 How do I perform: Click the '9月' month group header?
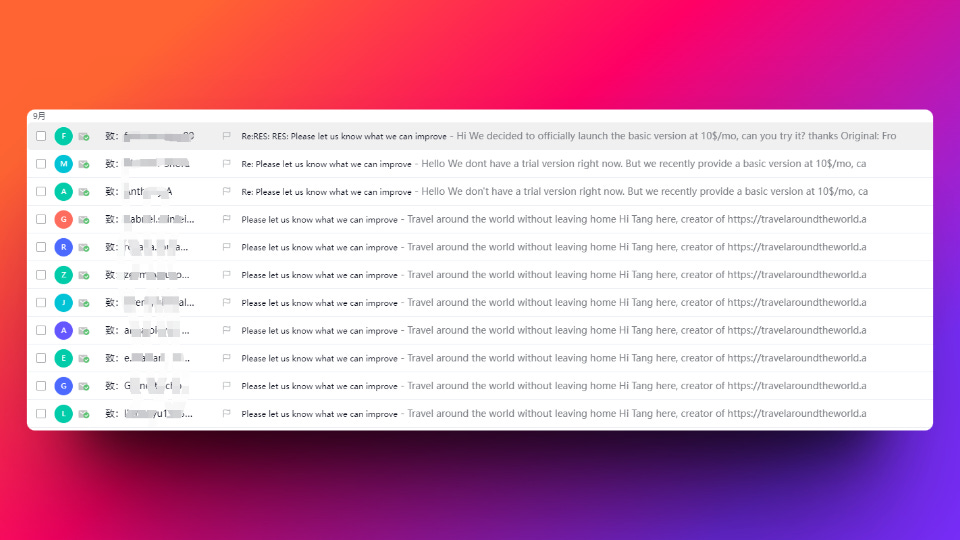tap(39, 116)
